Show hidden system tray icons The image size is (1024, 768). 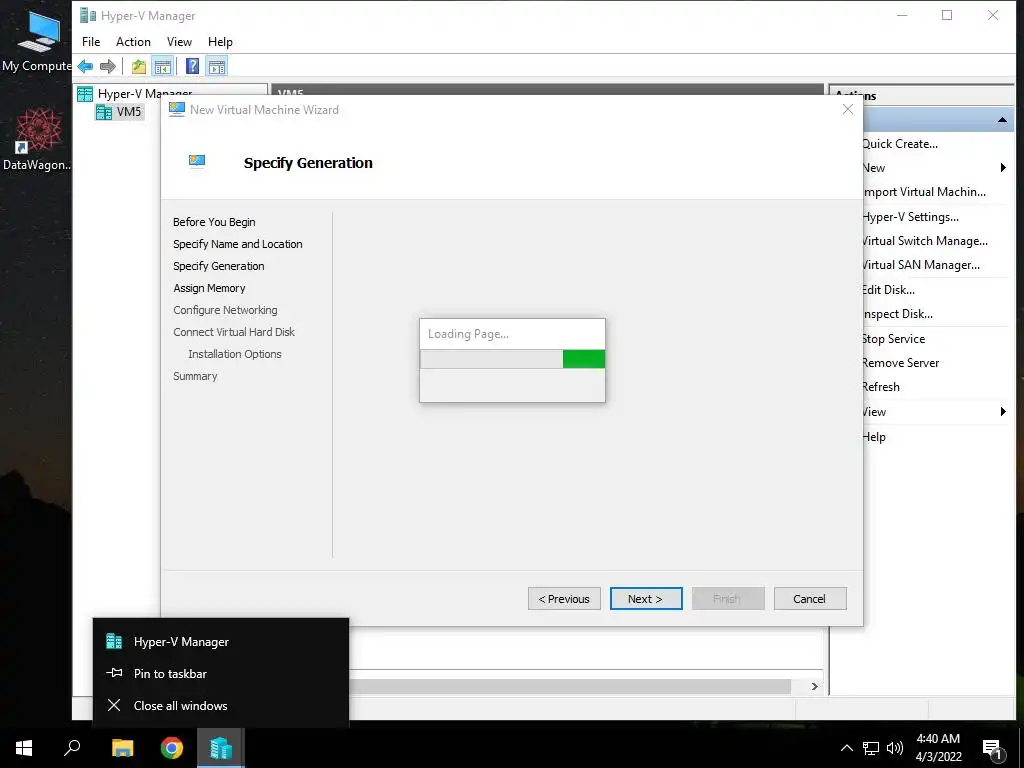coord(846,748)
